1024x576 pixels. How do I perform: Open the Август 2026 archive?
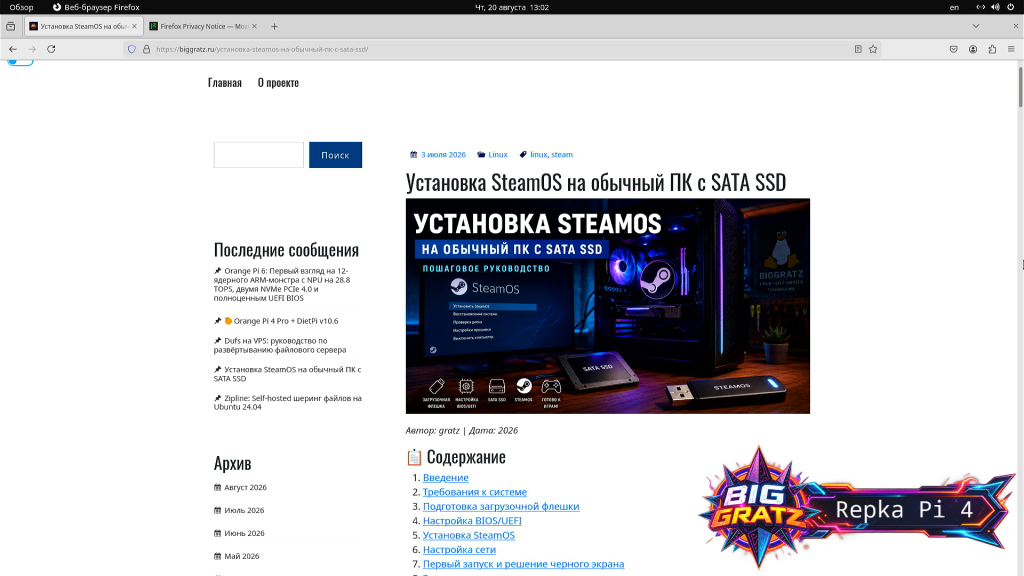tap(245, 487)
